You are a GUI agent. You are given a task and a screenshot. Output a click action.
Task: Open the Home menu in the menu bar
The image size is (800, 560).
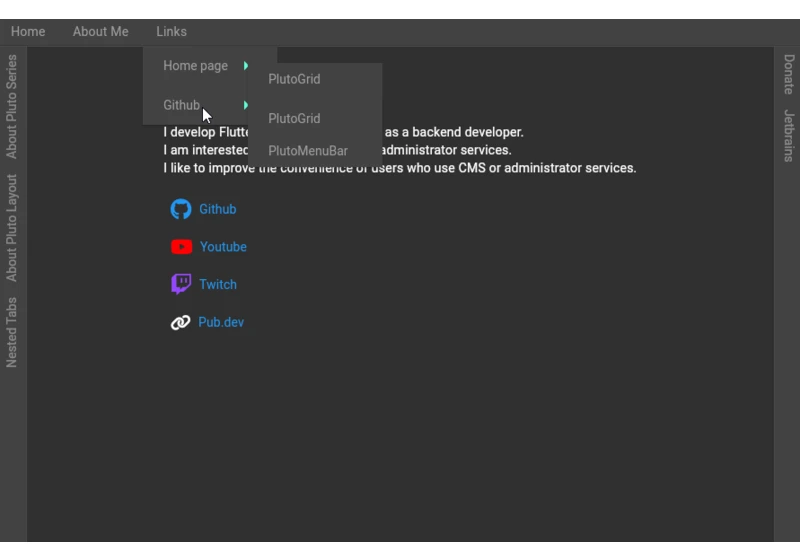point(28,32)
